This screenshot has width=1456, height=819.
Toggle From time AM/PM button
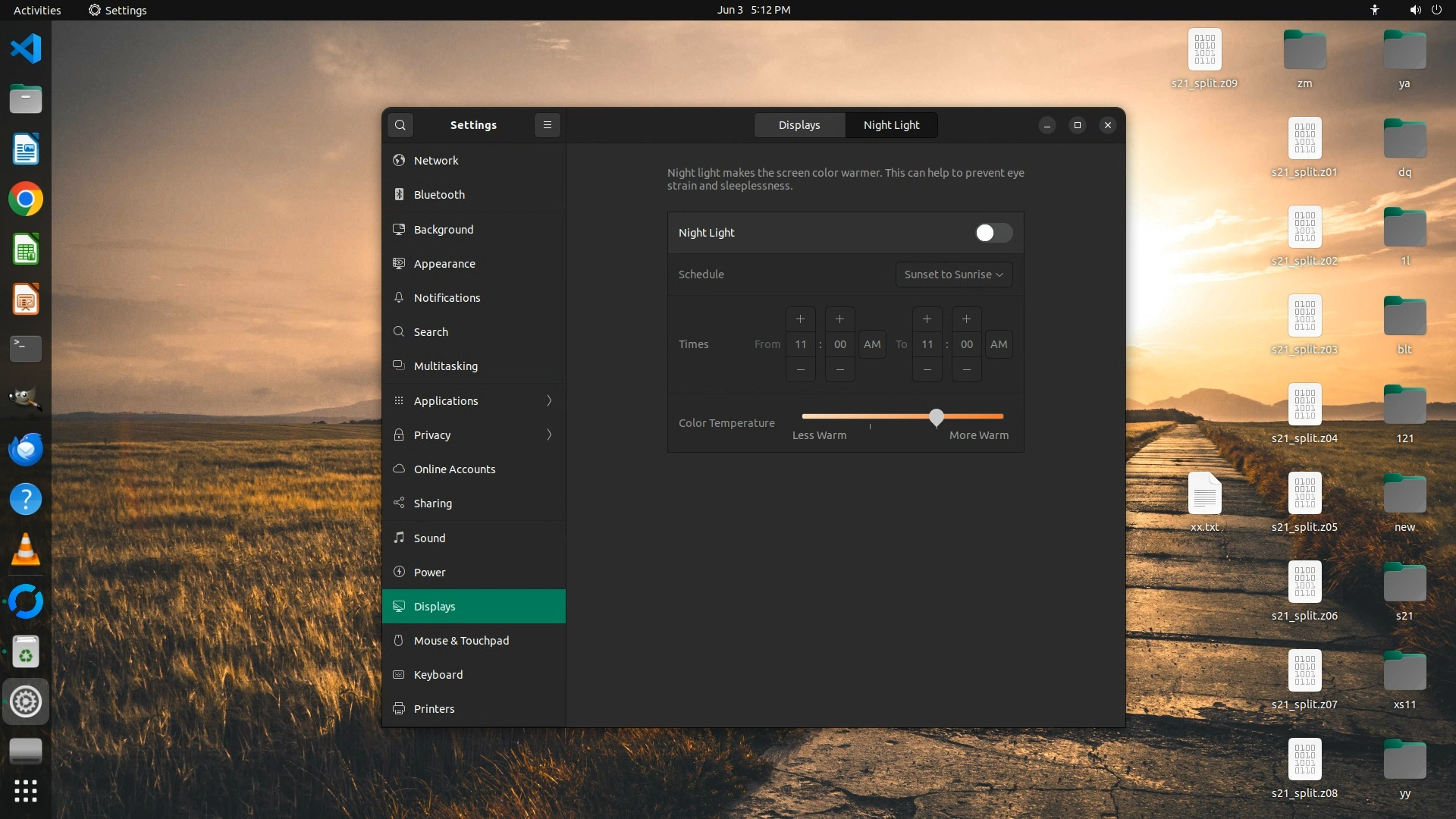click(x=872, y=344)
